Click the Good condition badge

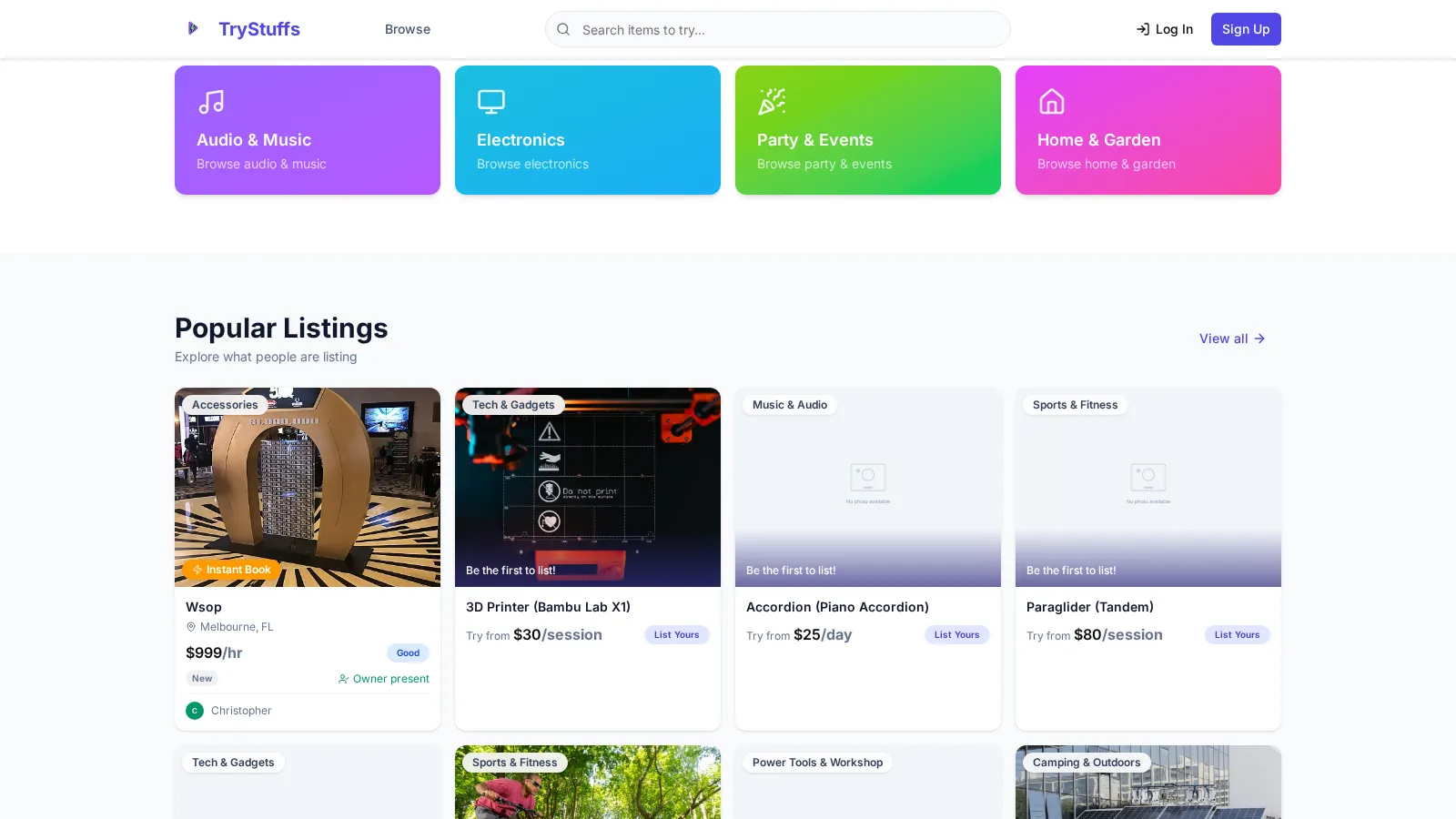[408, 653]
